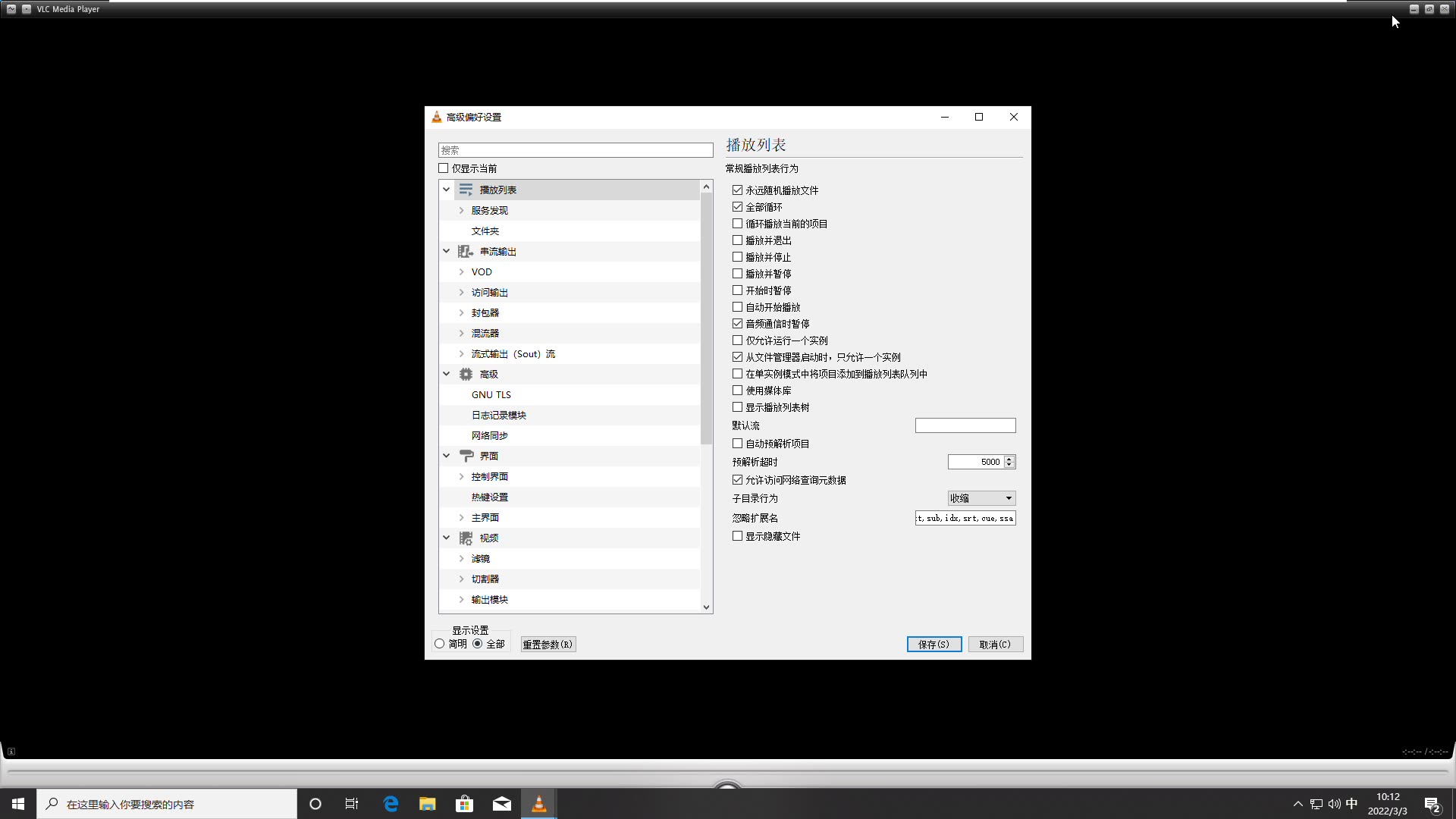Screen dimensions: 1456x819
Task: Open File Explorer from the taskbar
Action: (x=428, y=804)
